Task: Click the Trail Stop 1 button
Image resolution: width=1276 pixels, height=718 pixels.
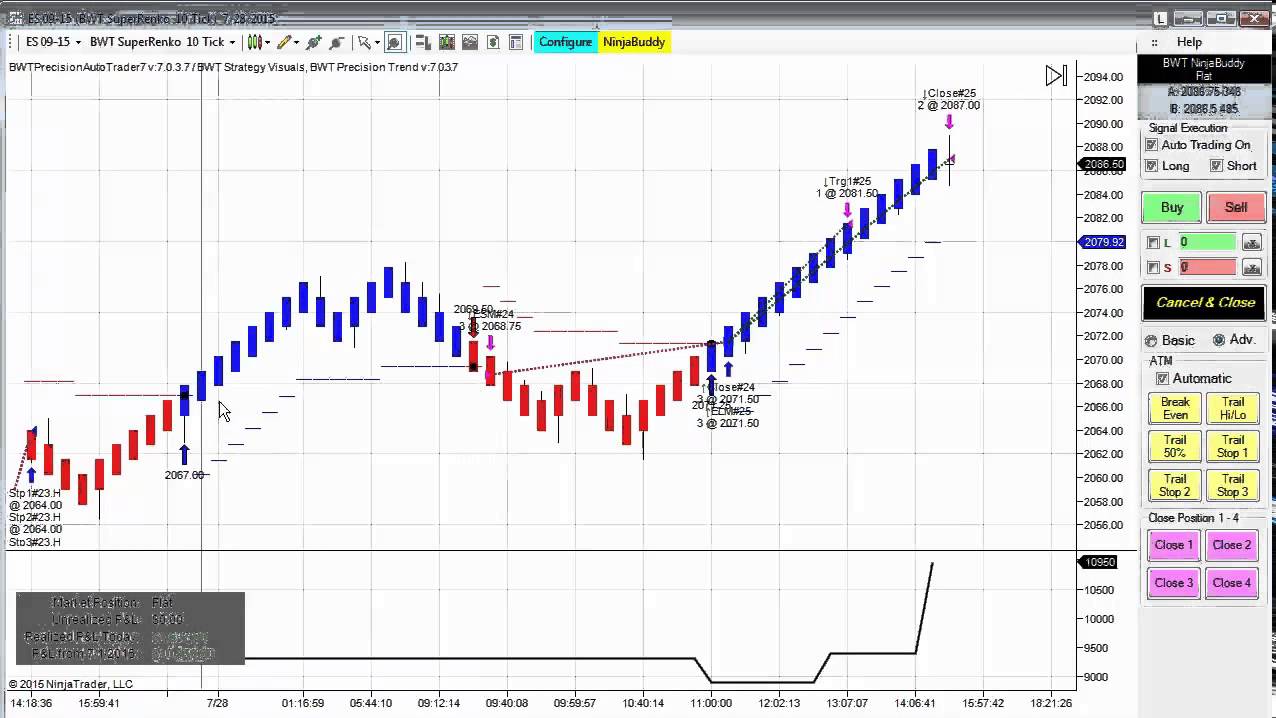Action: pyautogui.click(x=1233, y=446)
